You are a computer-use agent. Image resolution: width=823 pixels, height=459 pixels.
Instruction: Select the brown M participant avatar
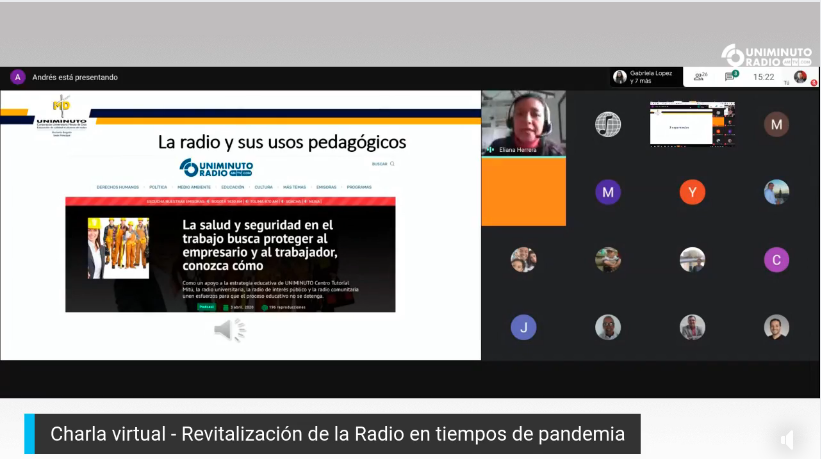[776, 124]
